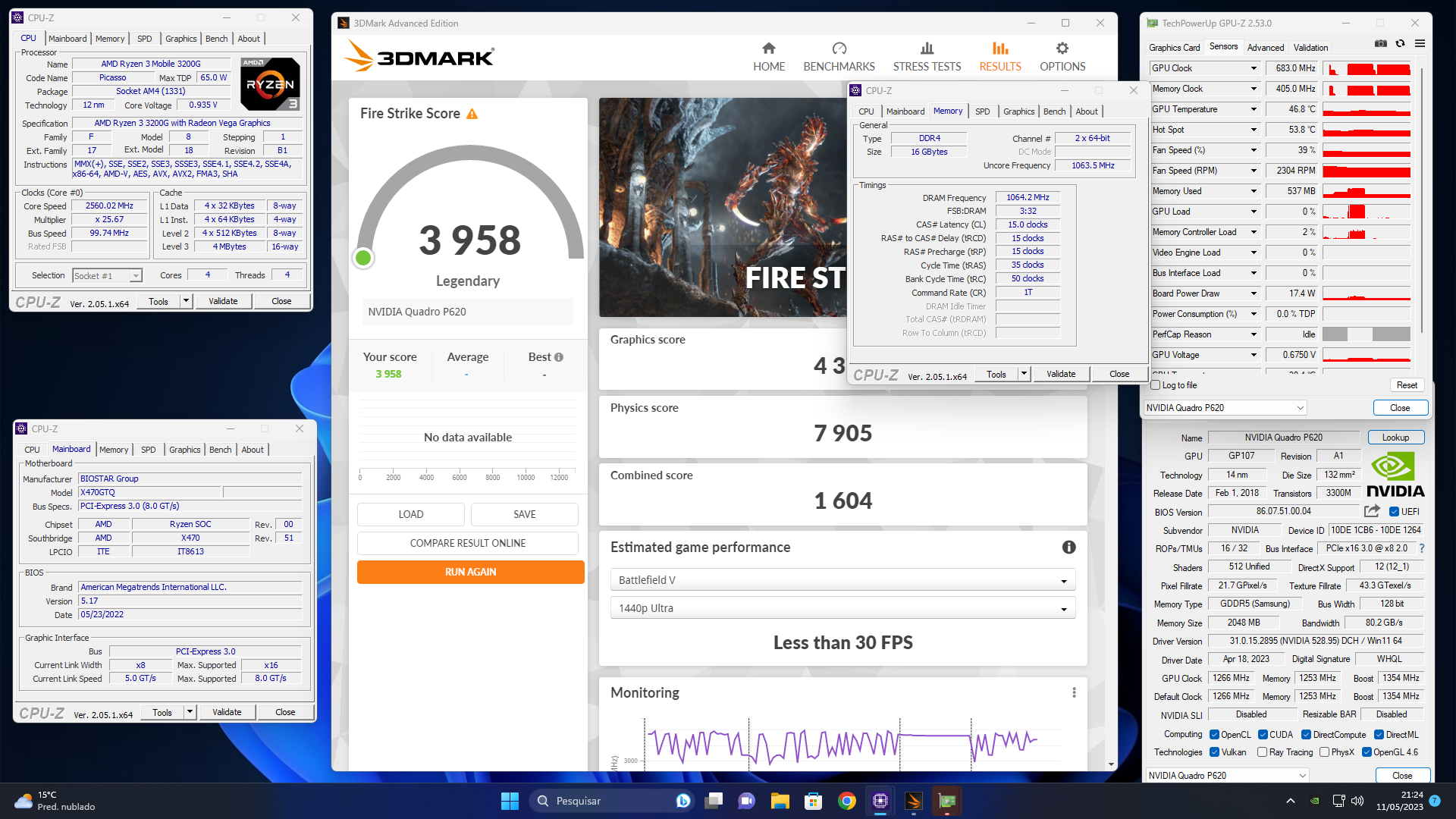Open Graphics tab in the CPU-Z Memory window
Image resolution: width=1456 pixels, height=819 pixels.
[1018, 111]
